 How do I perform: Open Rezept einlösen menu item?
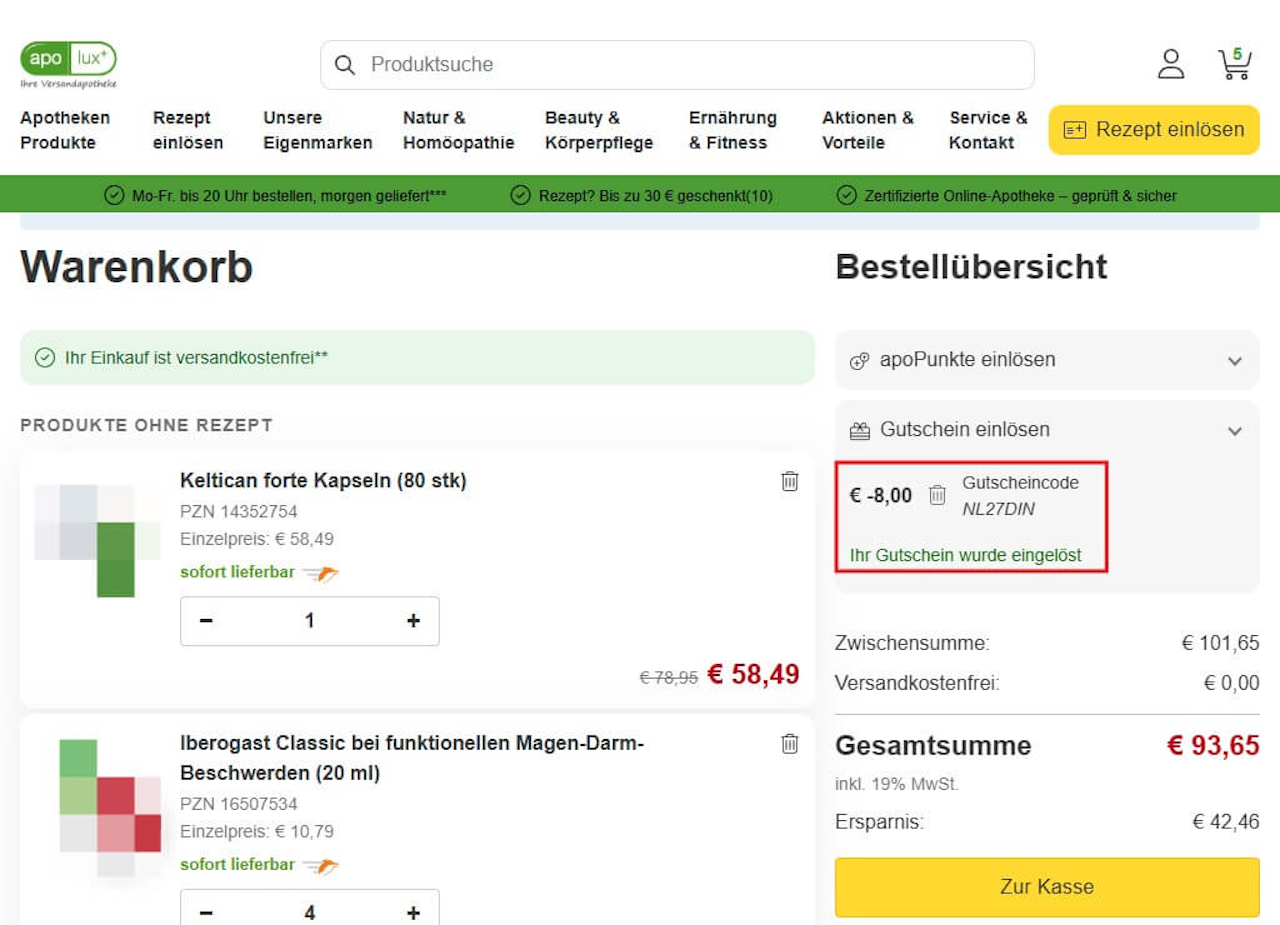[x=188, y=130]
